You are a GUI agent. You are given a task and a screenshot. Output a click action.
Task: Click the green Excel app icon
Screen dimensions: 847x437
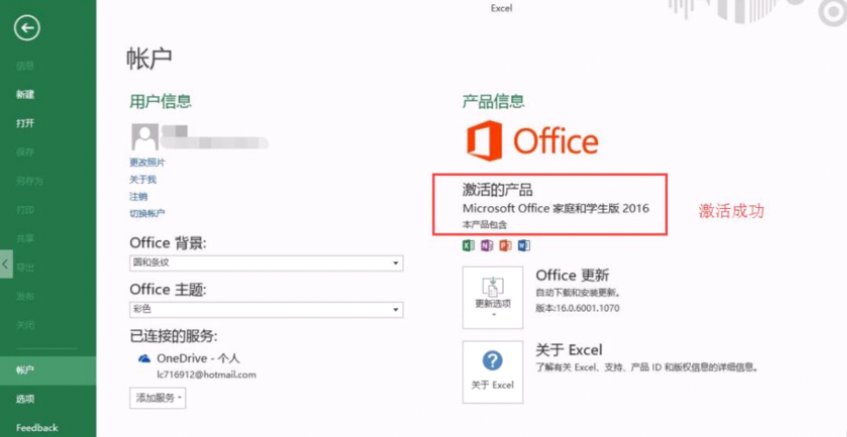[468, 246]
